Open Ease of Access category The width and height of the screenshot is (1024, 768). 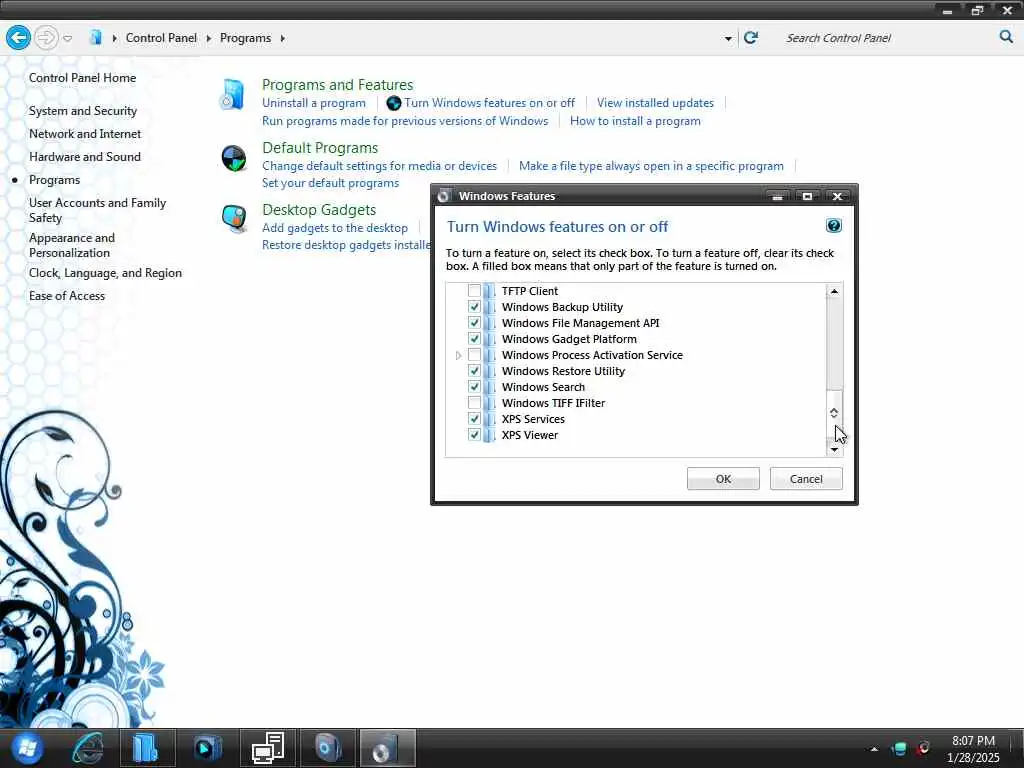(x=67, y=296)
